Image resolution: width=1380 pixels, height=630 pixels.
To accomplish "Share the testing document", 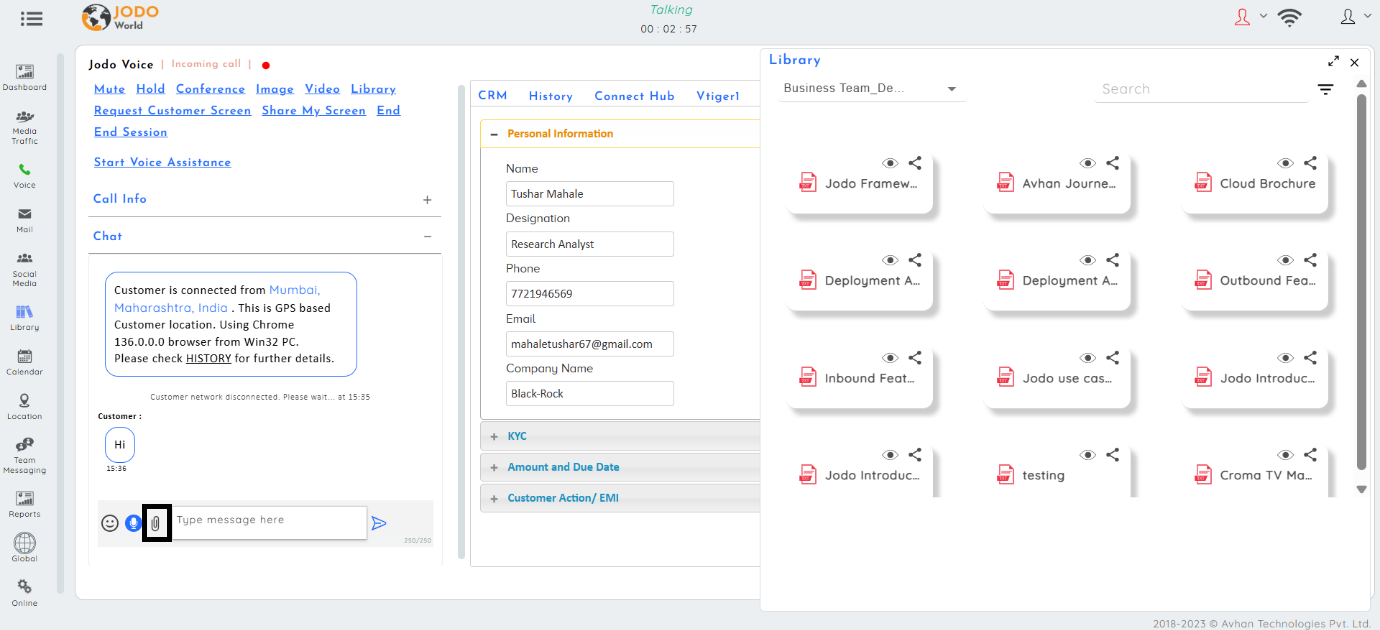I will 1112,454.
